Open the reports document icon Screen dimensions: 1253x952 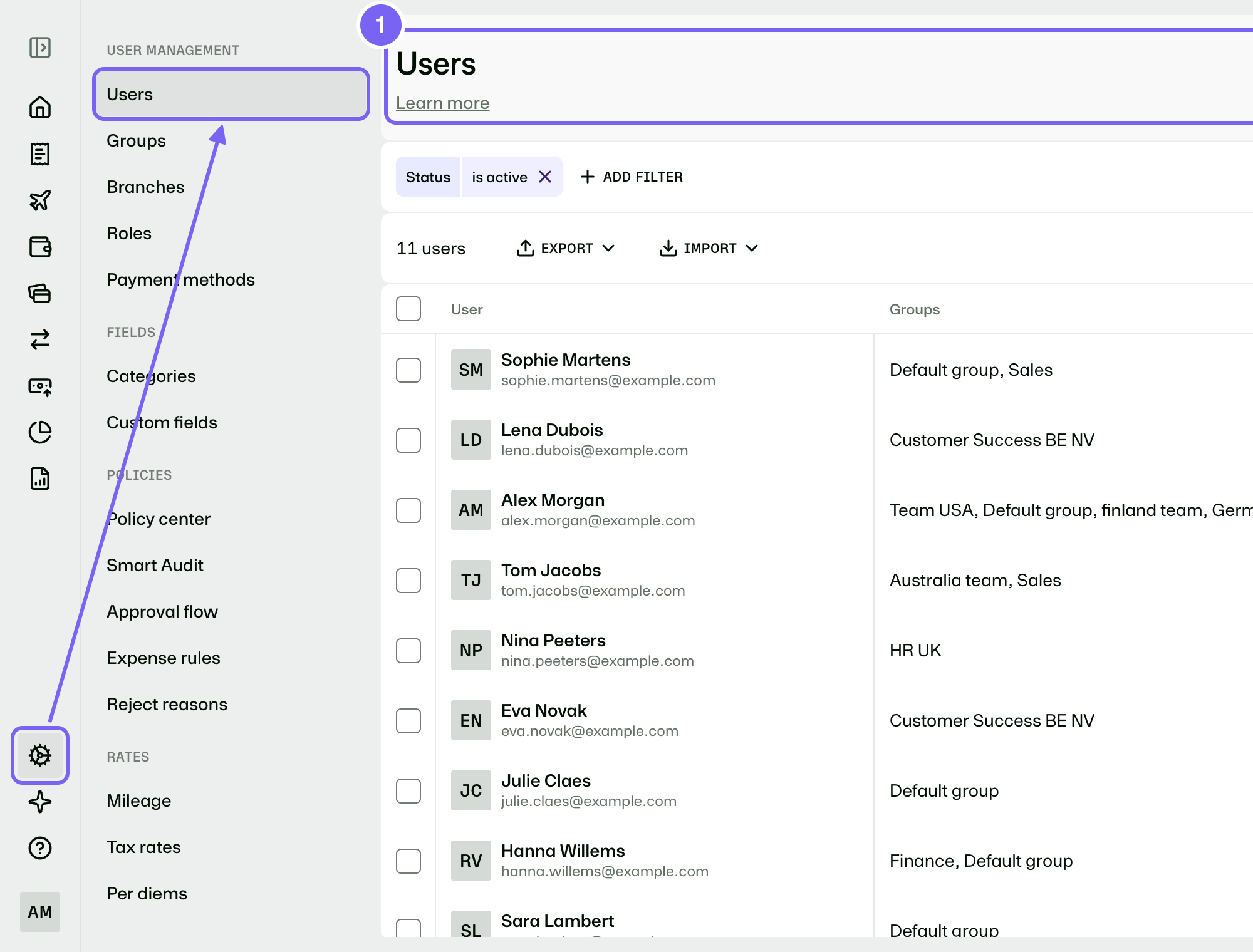point(40,479)
